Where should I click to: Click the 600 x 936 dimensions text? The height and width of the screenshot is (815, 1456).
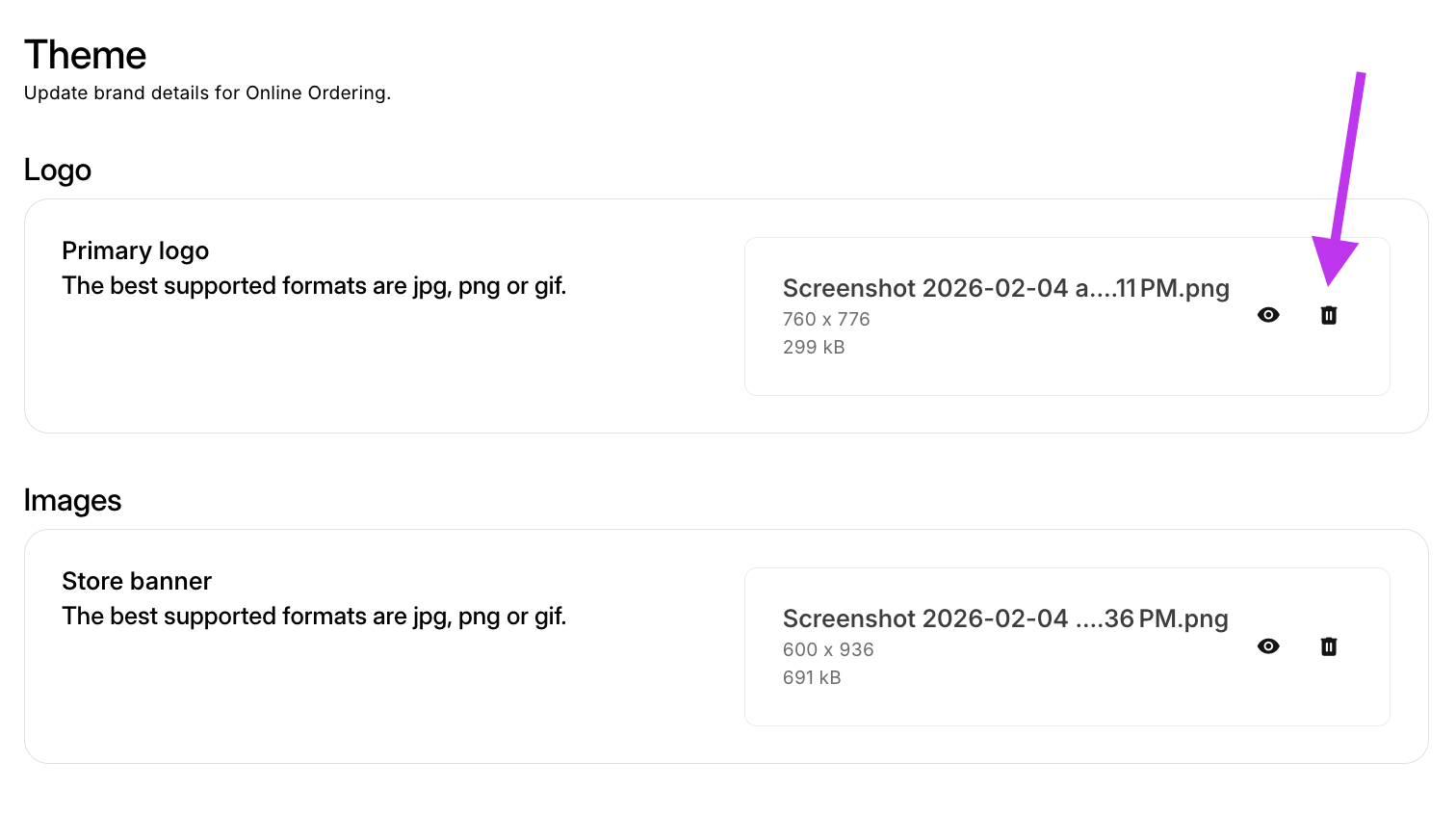coord(828,649)
